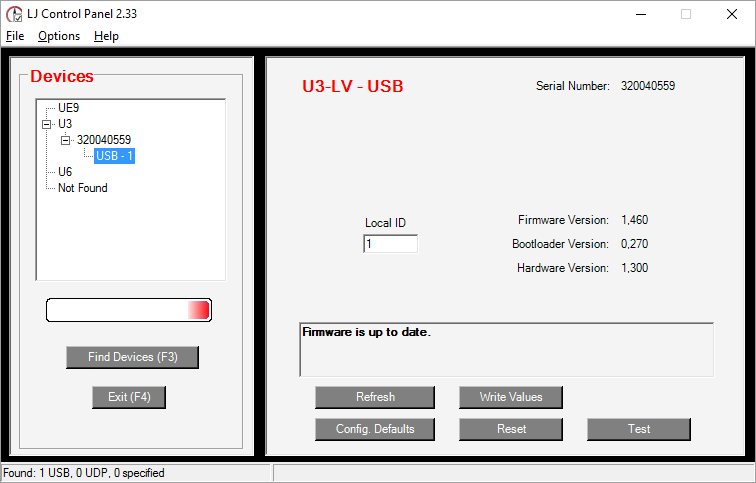Collapse the 320040559 device node

tap(66, 140)
